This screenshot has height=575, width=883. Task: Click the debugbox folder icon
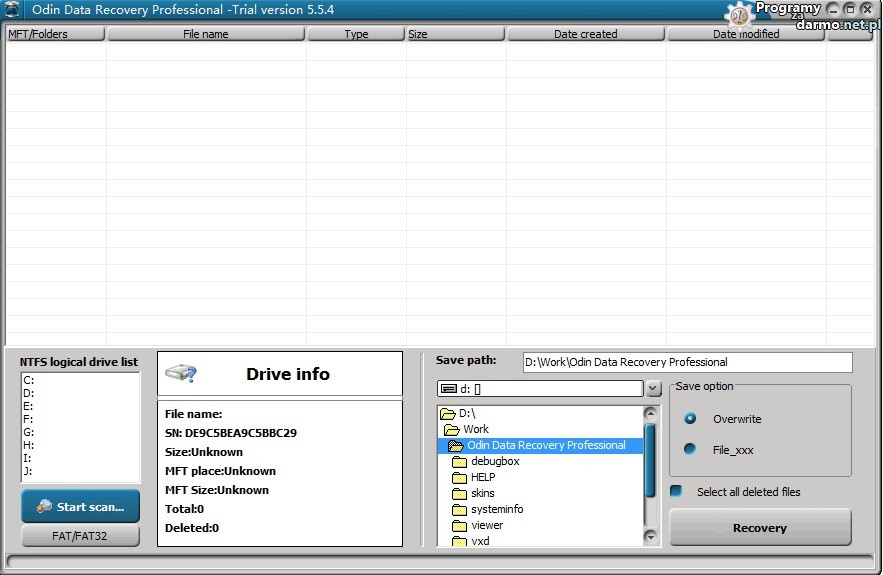pos(459,462)
